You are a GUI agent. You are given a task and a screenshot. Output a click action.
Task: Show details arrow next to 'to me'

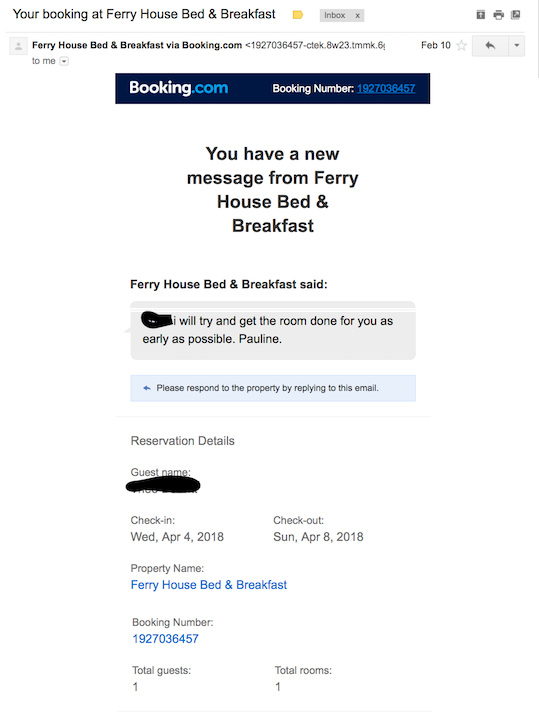[x=64, y=61]
